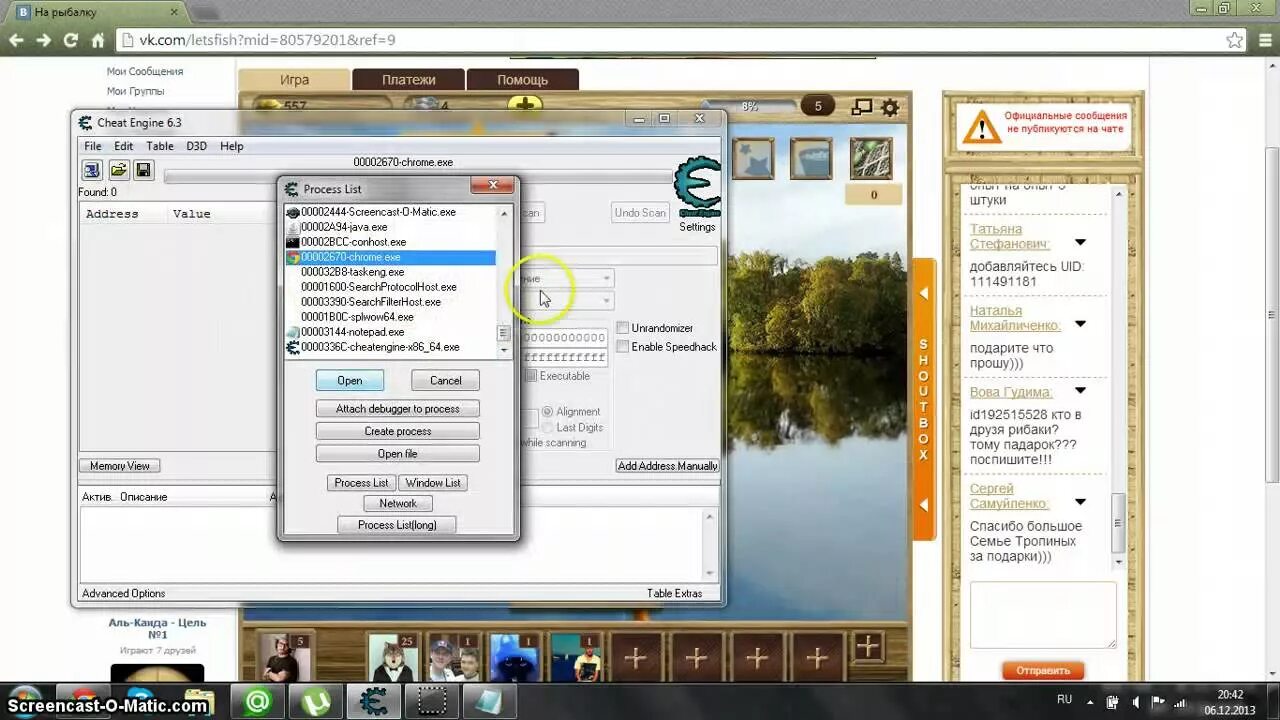Open the Table menu in Cheat Engine
The height and width of the screenshot is (720, 1280).
[160, 146]
